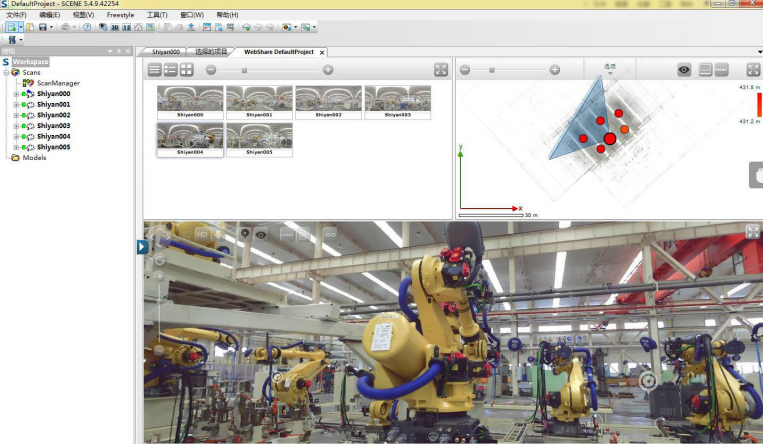This screenshot has height=444, width=763.
Task: Click the plus icon to enlarge scan thumbnails
Action: [328, 70]
